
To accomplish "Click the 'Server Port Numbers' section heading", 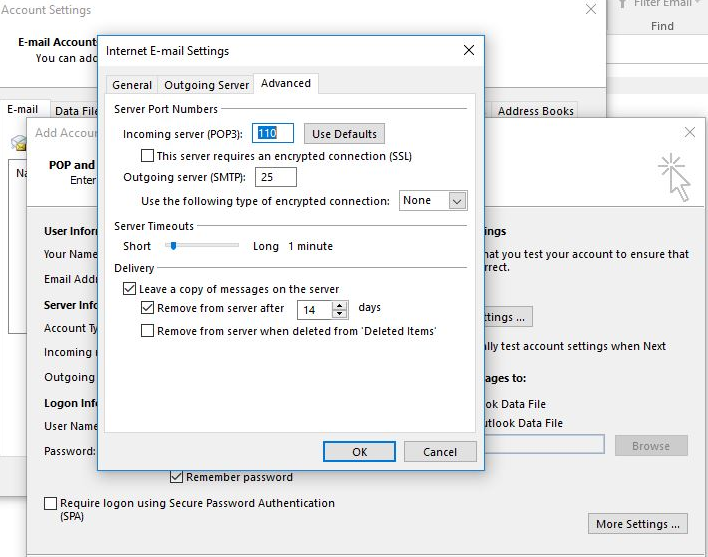I will 166,109.
